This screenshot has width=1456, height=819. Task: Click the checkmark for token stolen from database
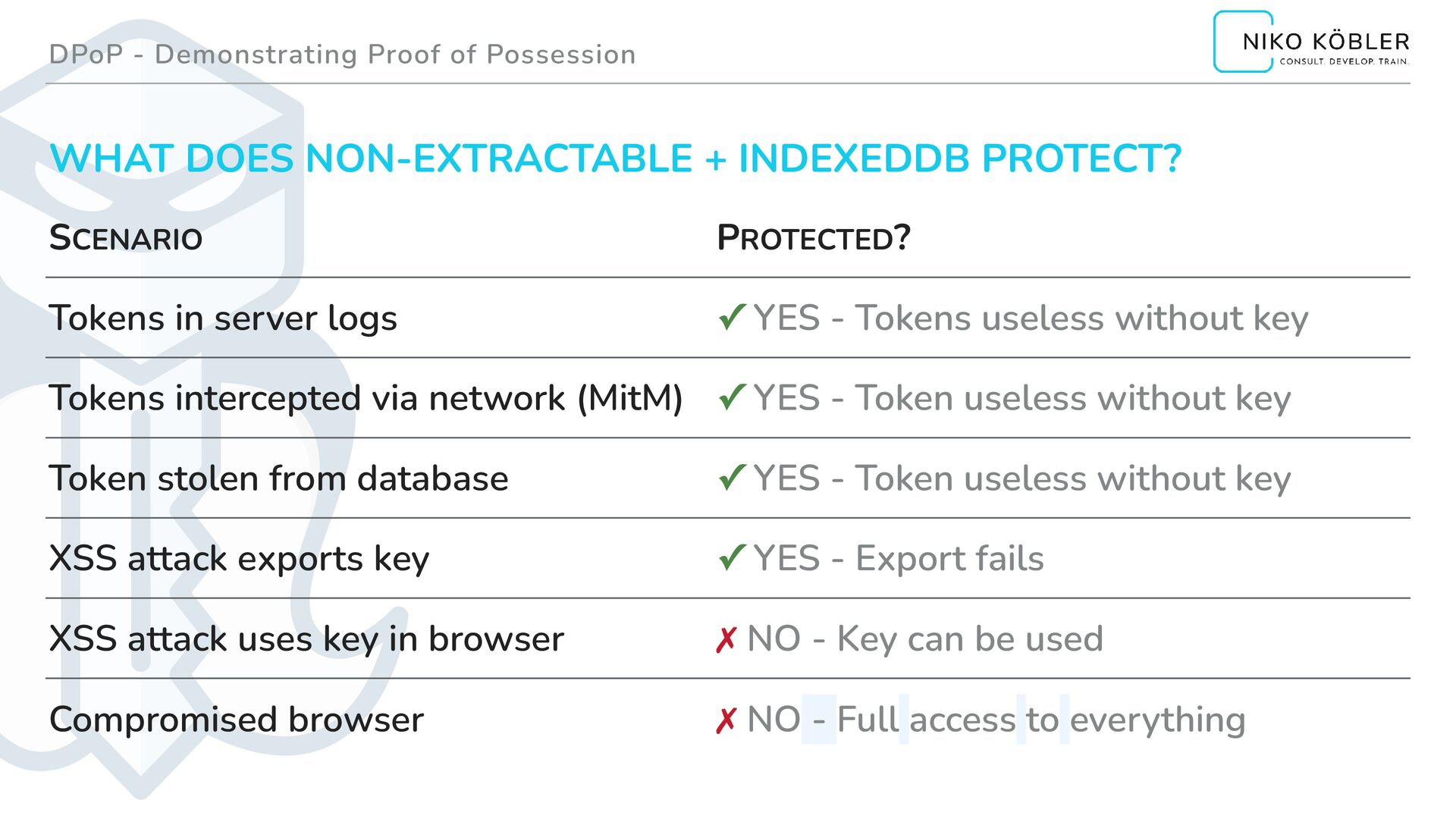pyautogui.click(x=732, y=478)
